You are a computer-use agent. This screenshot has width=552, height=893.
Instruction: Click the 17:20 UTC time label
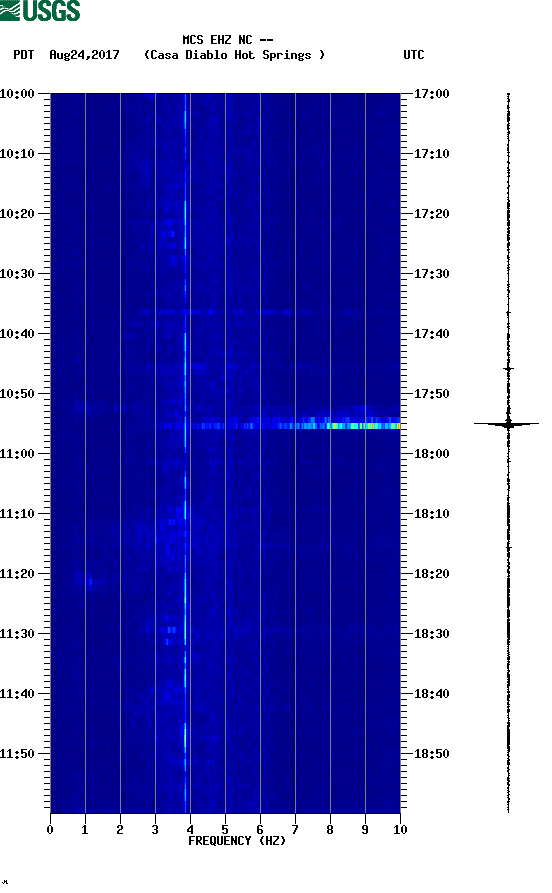point(432,214)
